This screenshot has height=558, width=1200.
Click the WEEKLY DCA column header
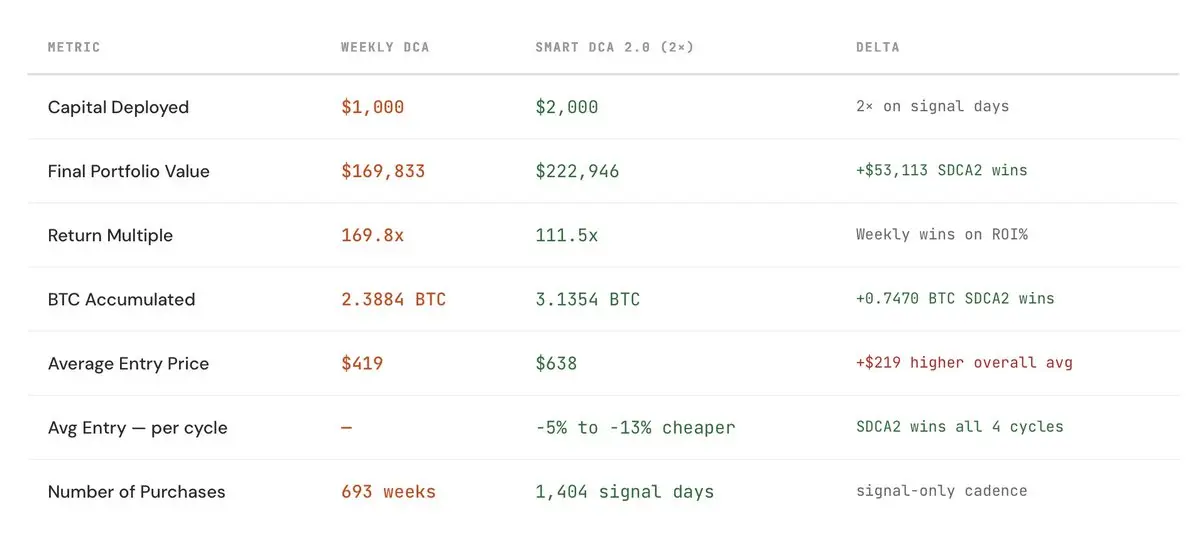(385, 47)
